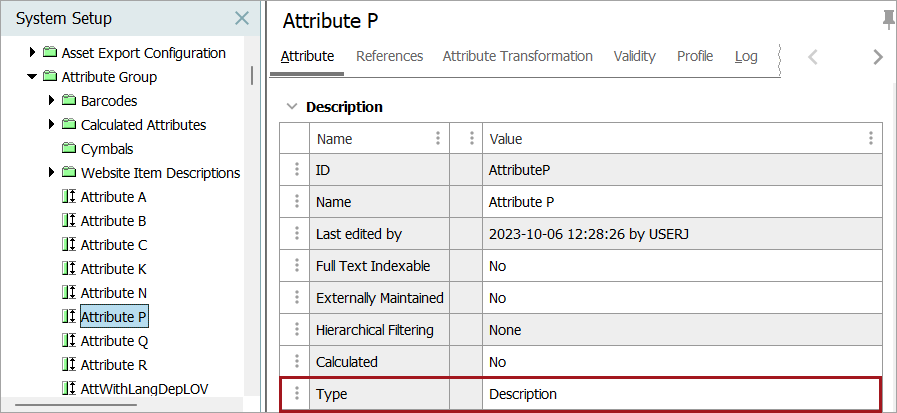Click the Barcodes folder icon
The width and height of the screenshot is (897, 413).
[x=69, y=101]
